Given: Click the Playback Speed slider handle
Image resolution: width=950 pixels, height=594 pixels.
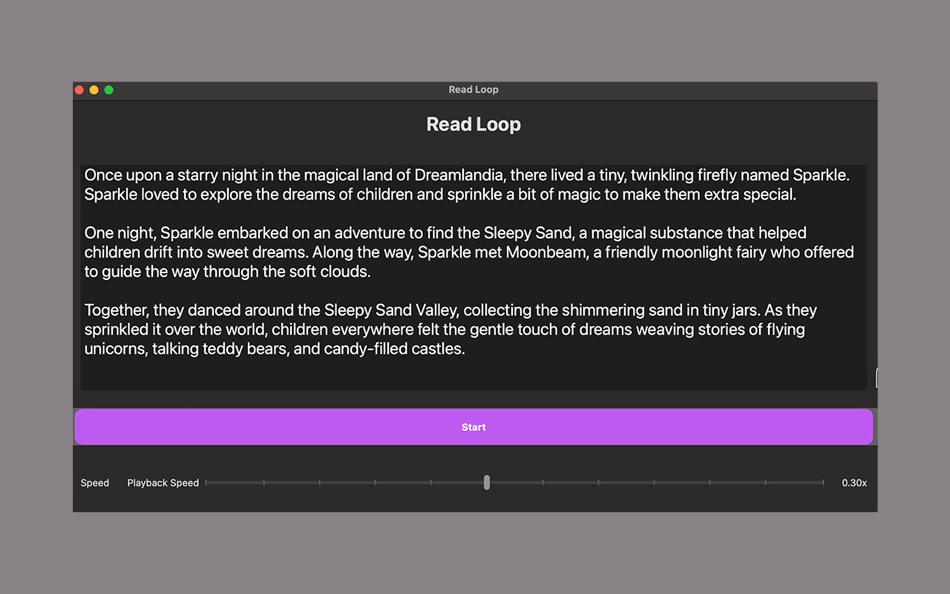Looking at the screenshot, I should tap(487, 482).
